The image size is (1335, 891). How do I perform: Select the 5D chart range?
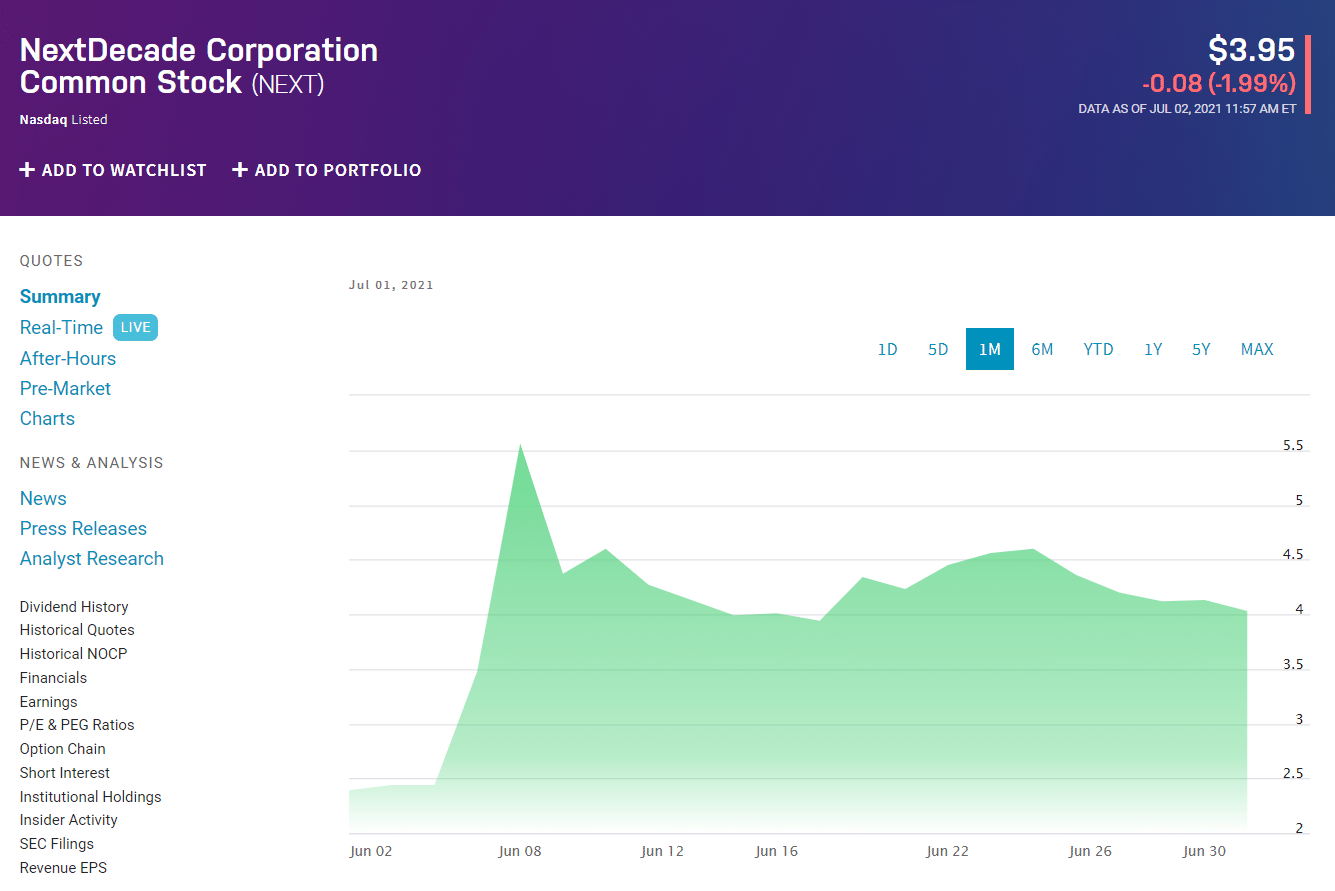point(938,349)
